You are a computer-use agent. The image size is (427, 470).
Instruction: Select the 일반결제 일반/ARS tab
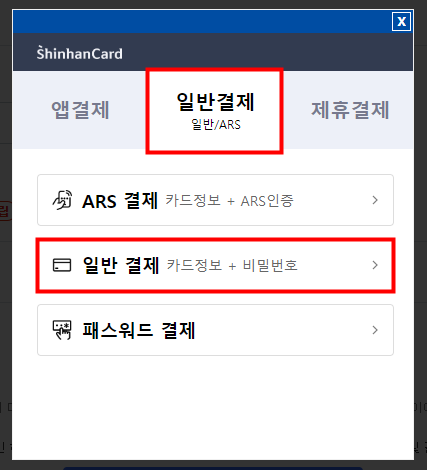[x=215, y=111]
